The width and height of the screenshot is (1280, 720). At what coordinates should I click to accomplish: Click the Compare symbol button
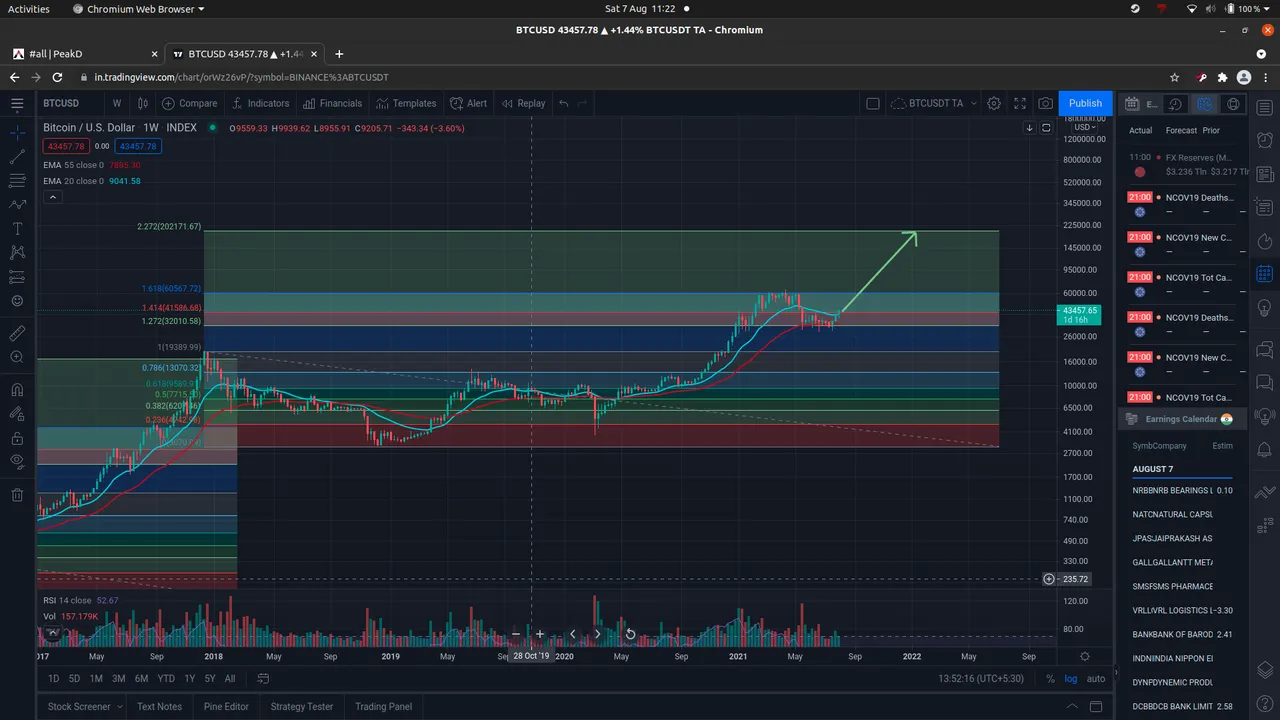(190, 103)
